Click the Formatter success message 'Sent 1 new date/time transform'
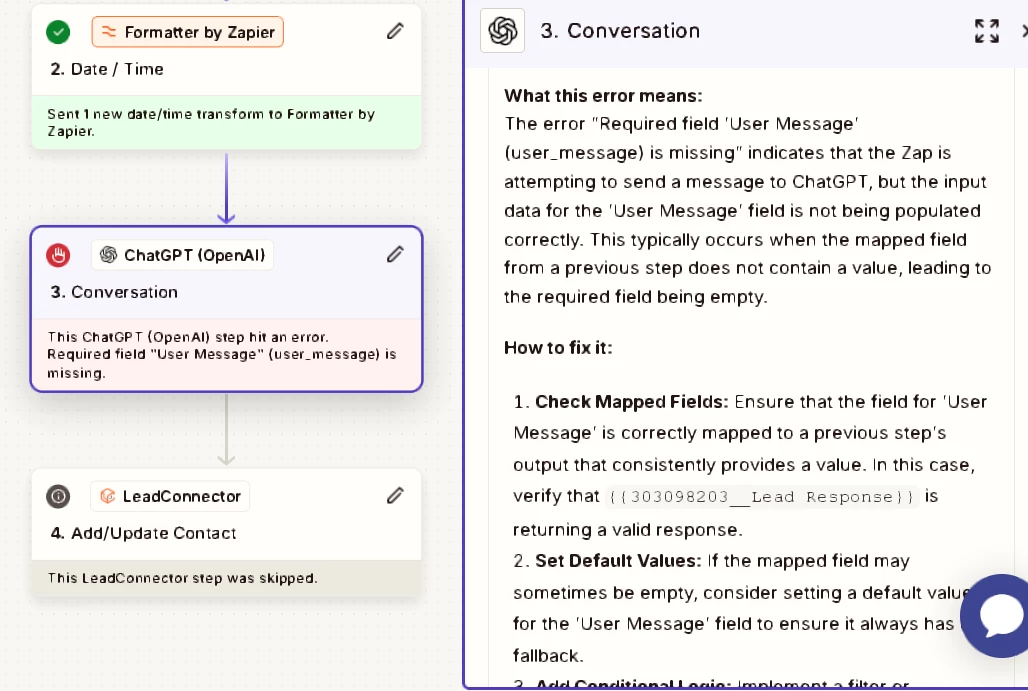Viewport: 1028px width, 691px height. (211, 123)
